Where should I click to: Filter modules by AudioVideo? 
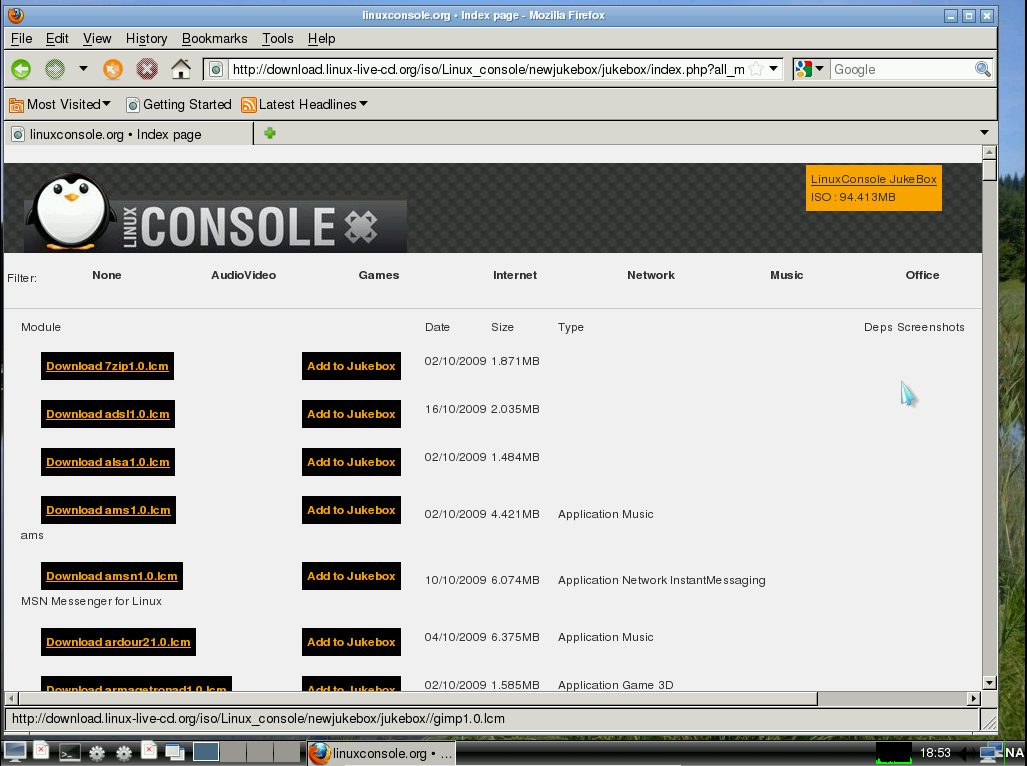(243, 275)
